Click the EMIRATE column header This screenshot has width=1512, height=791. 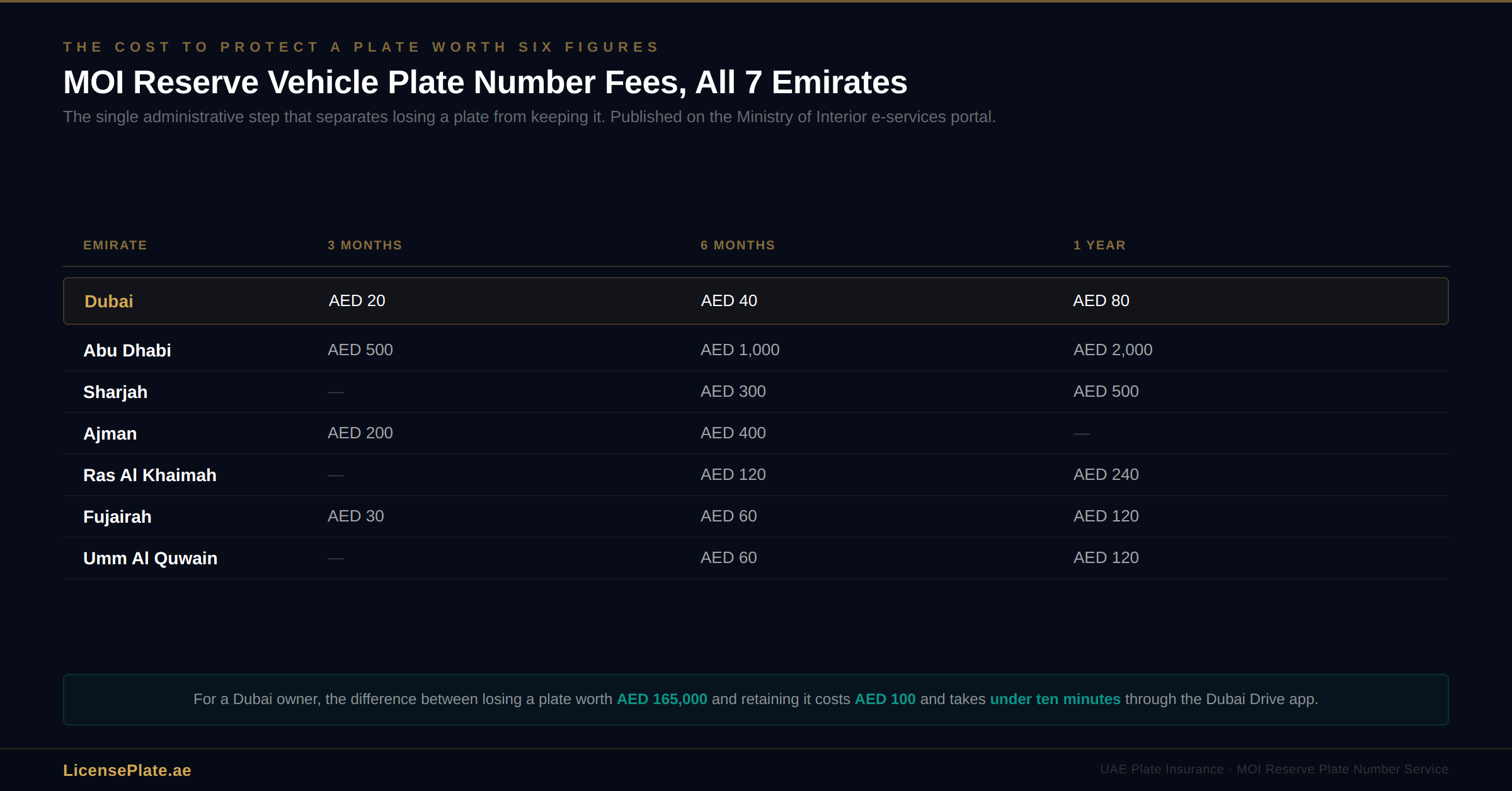tap(115, 246)
